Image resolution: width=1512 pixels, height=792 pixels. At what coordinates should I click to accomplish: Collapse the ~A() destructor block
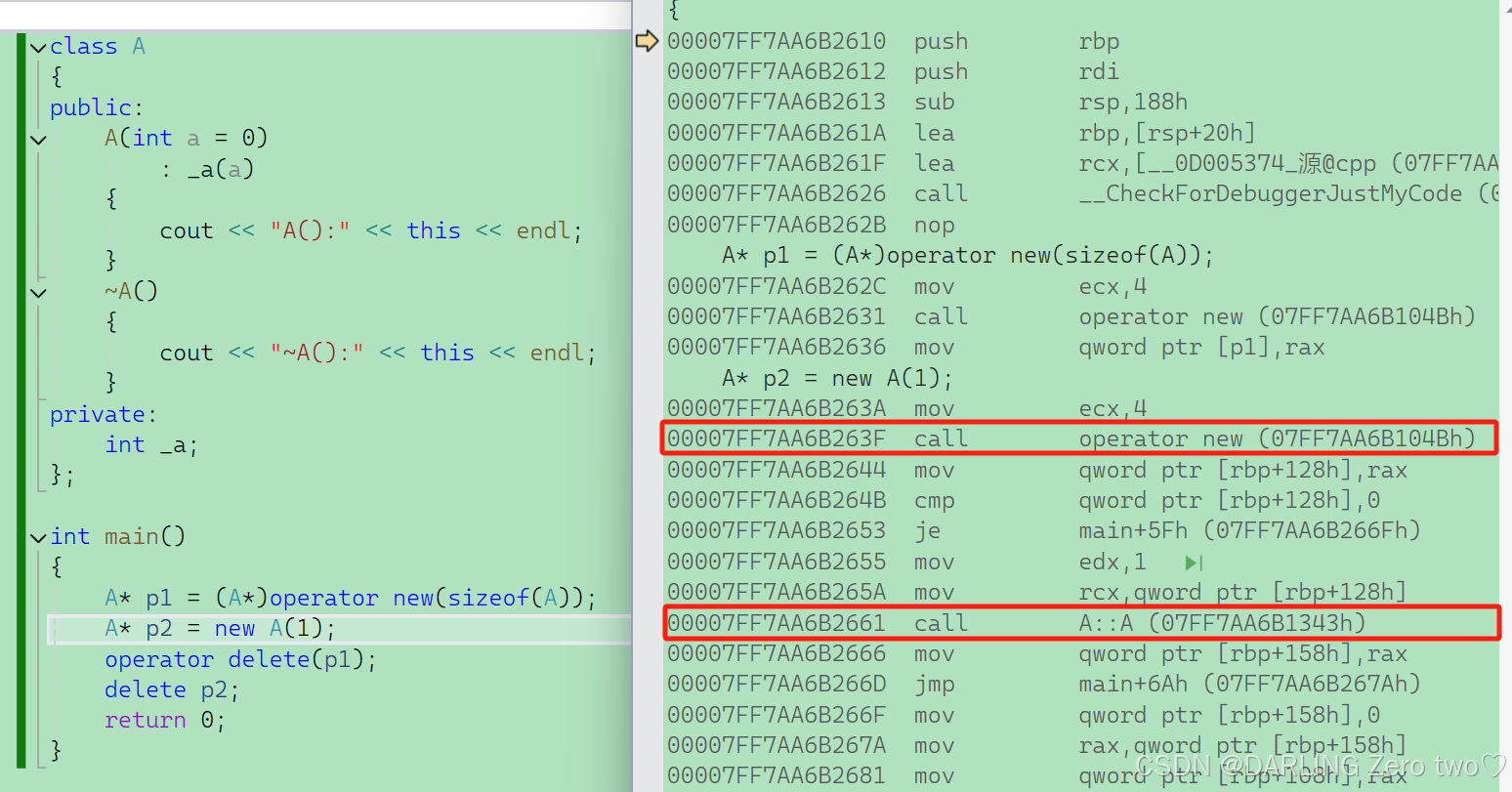[38, 292]
